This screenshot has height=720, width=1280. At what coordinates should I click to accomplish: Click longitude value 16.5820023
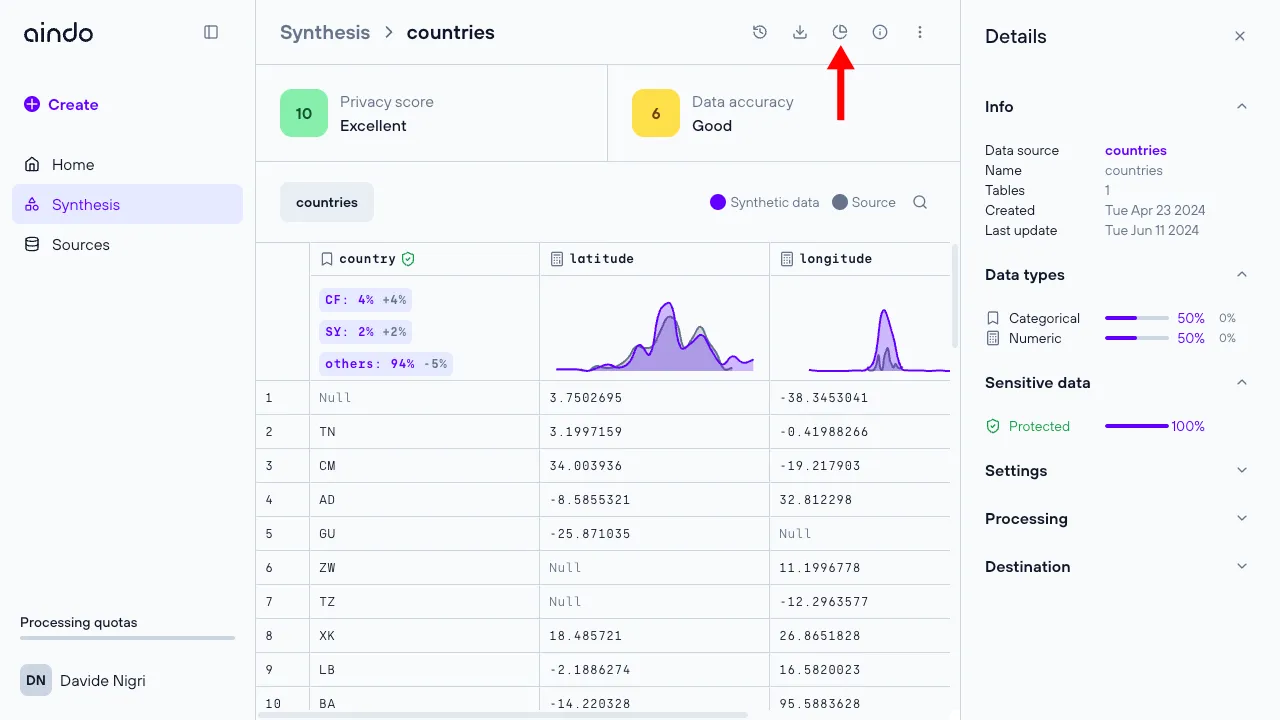coord(860,670)
